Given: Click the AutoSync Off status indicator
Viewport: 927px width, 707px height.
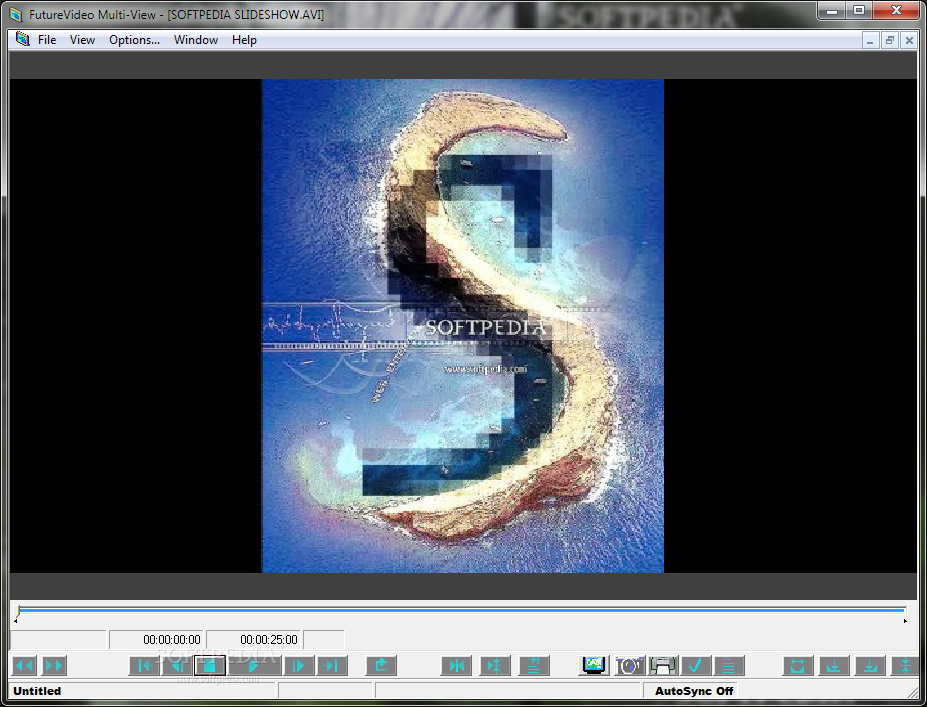Looking at the screenshot, I should click(x=693, y=690).
